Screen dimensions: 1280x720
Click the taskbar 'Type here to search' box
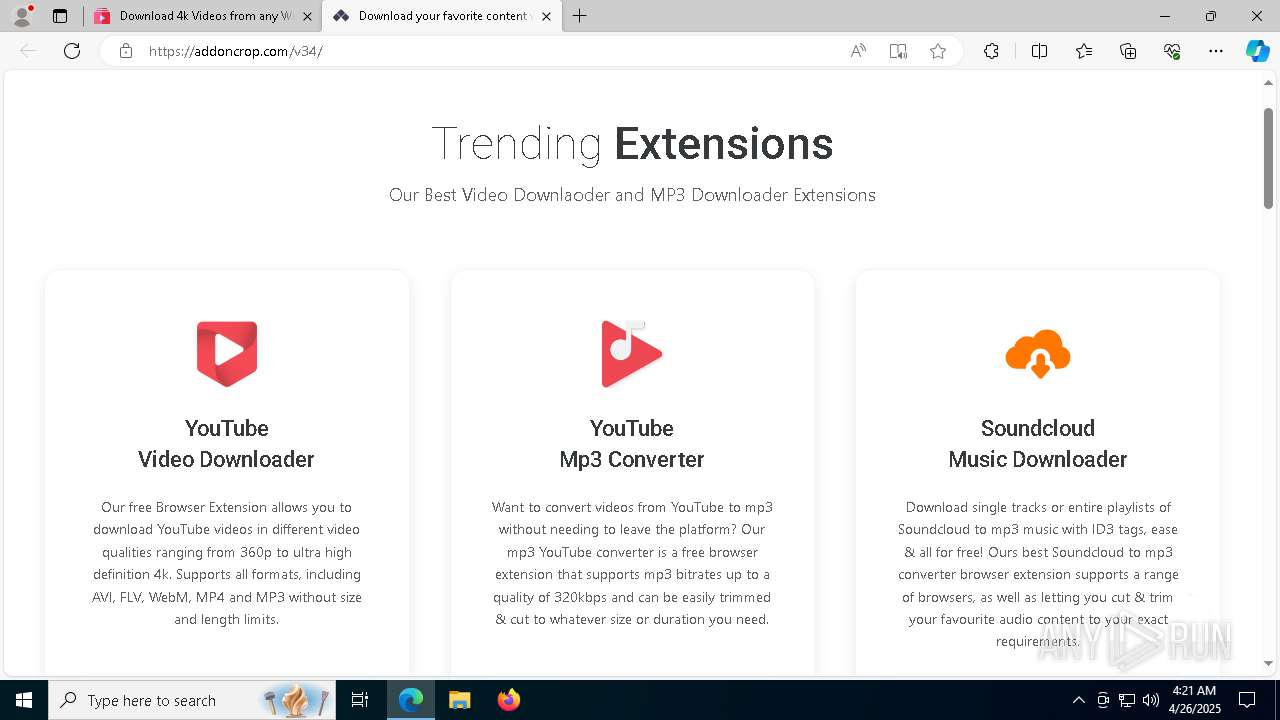192,700
